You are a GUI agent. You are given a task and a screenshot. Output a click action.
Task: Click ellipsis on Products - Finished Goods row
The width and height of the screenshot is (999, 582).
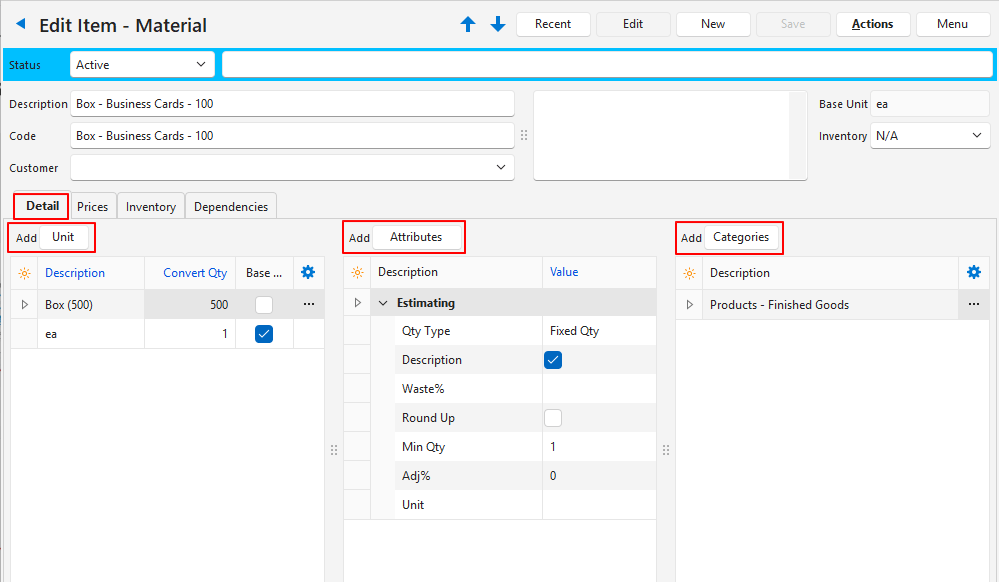coord(973,304)
